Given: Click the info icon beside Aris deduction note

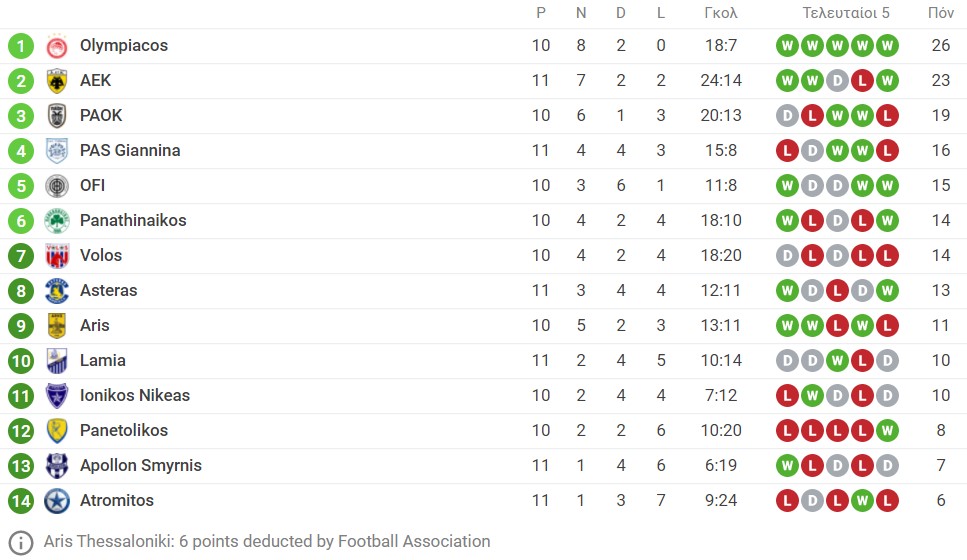Looking at the screenshot, I should [x=21, y=542].
